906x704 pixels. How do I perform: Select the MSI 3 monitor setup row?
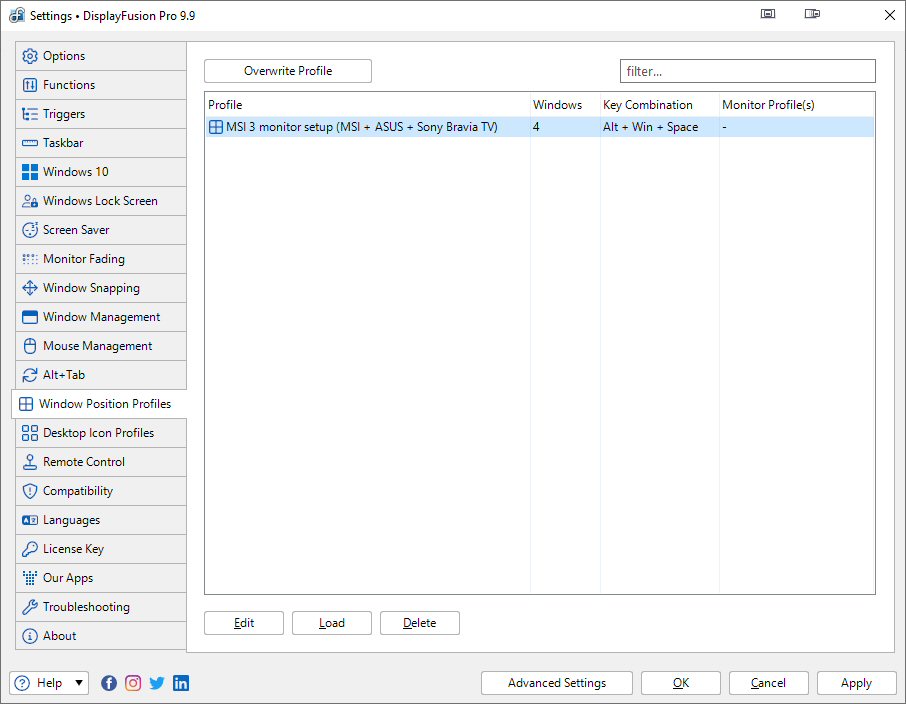(x=400, y=127)
